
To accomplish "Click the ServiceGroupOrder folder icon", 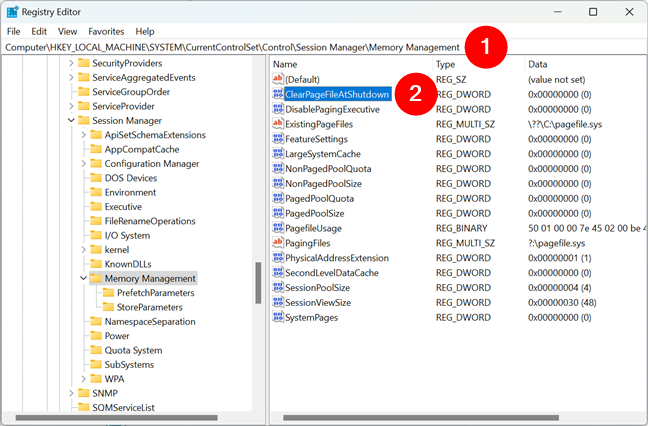I will click(84, 91).
